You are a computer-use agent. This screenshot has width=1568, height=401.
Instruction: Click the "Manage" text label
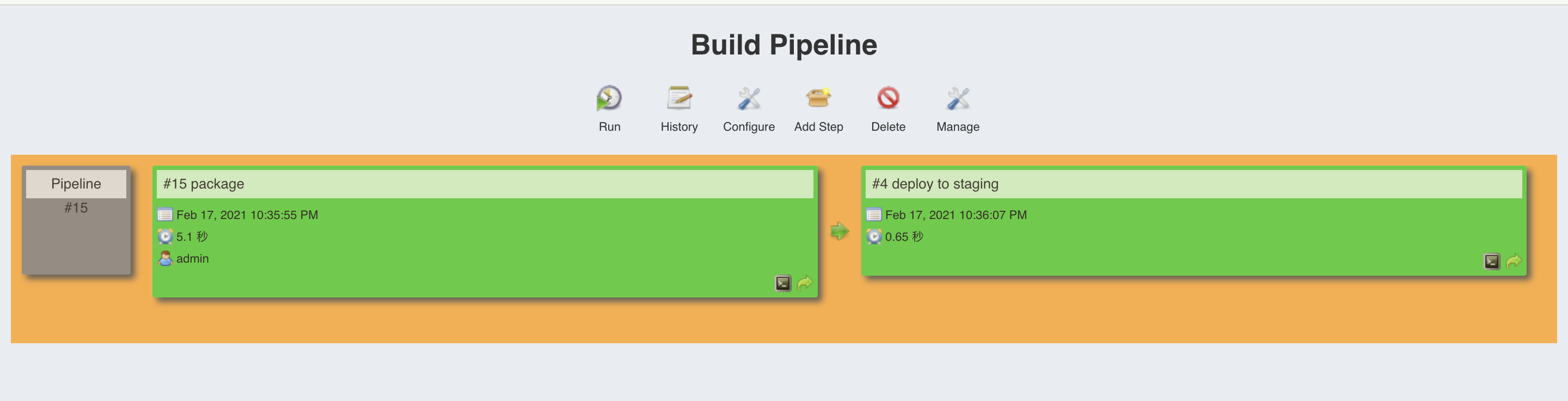coord(958,127)
